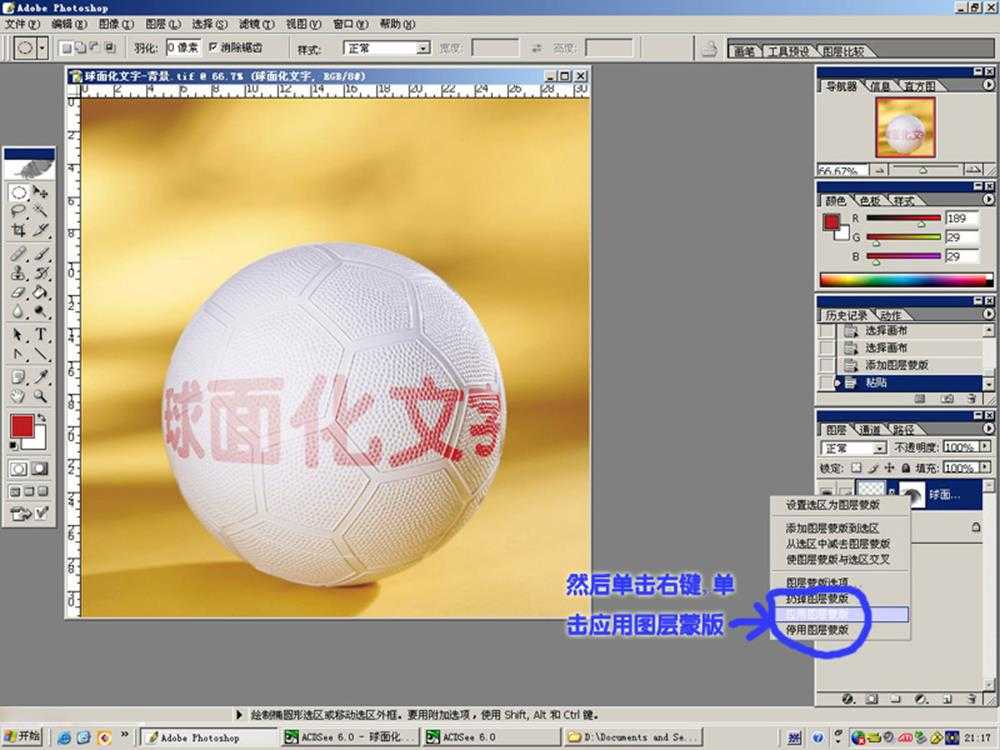Add a layer style in Layers panel

848,699
